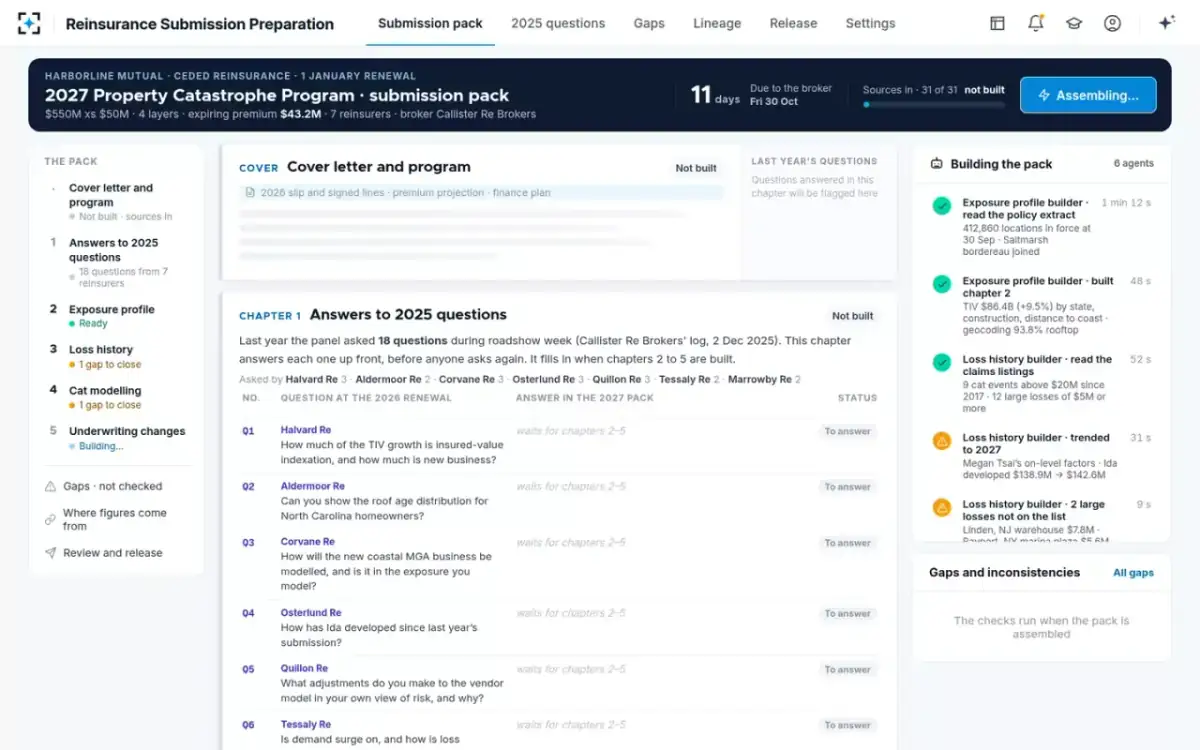1200x750 pixels.
Task: Click the Last year's questions heading
Action: point(814,161)
